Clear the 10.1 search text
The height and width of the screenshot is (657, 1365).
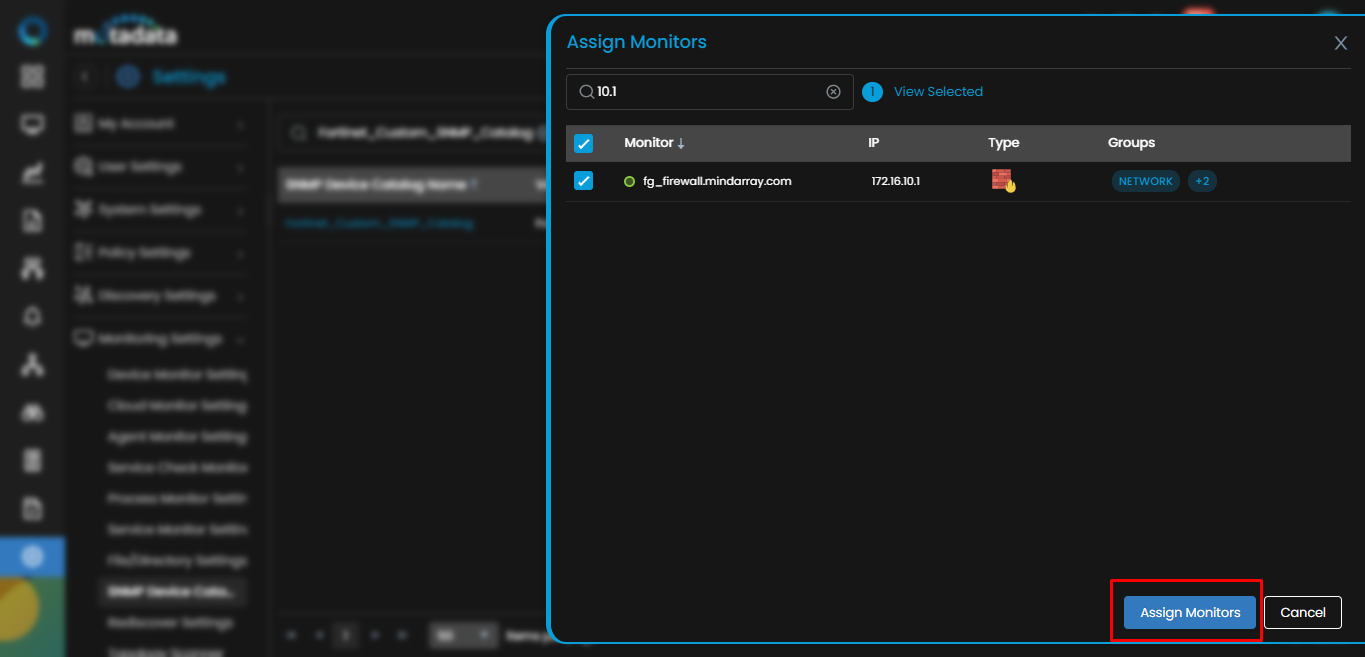pyautogui.click(x=833, y=92)
